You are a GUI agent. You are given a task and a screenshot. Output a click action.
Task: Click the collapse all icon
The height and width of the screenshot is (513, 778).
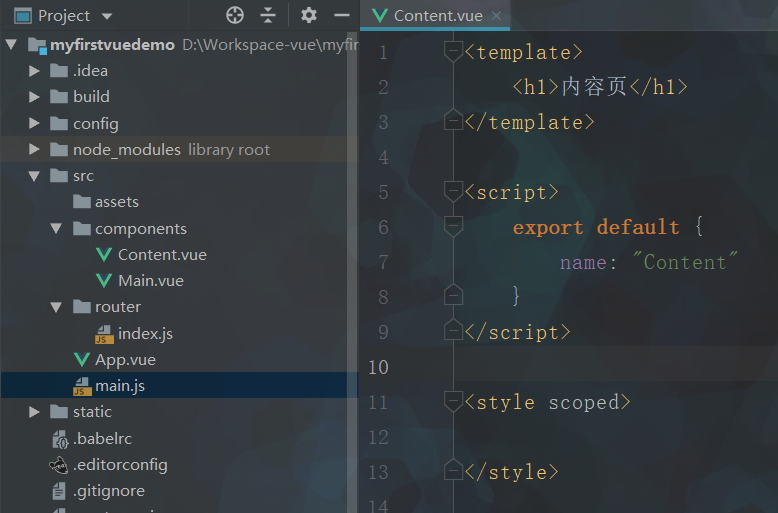click(268, 15)
